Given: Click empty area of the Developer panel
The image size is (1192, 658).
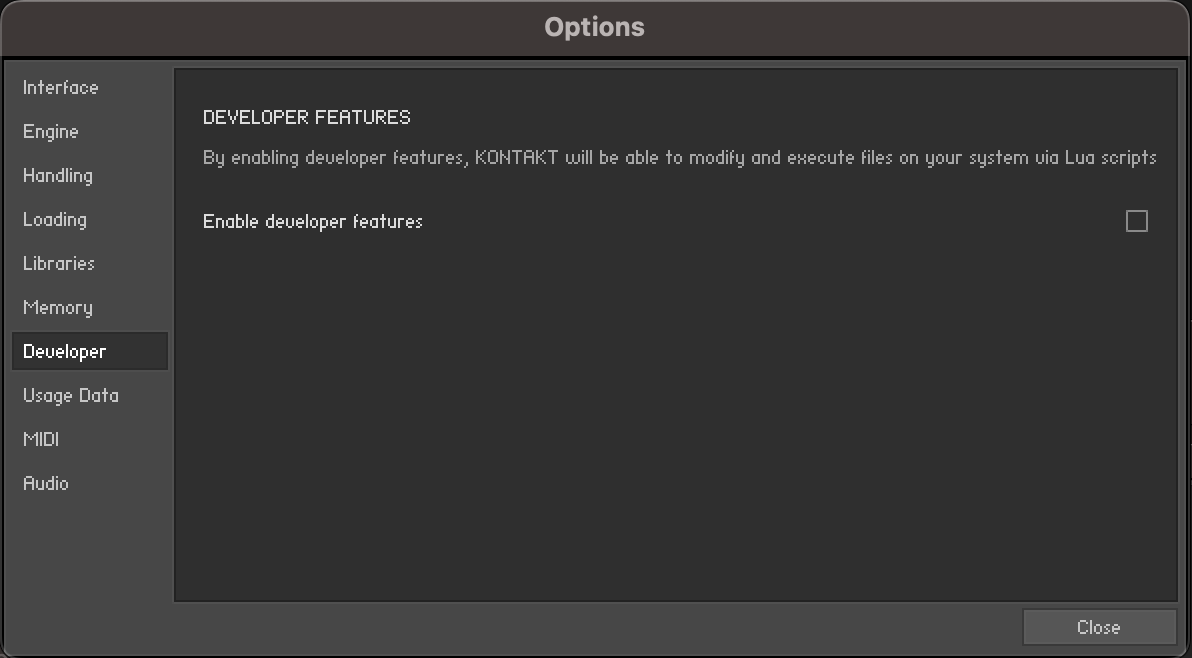Looking at the screenshot, I should coord(675,420).
